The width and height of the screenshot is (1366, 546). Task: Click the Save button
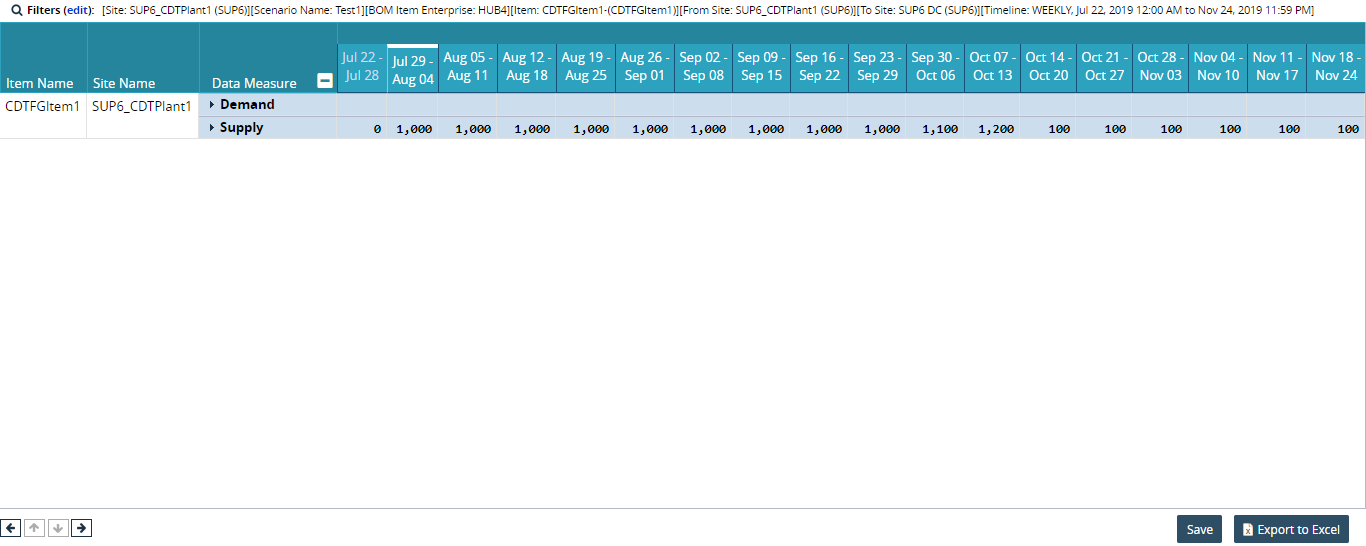click(1199, 530)
